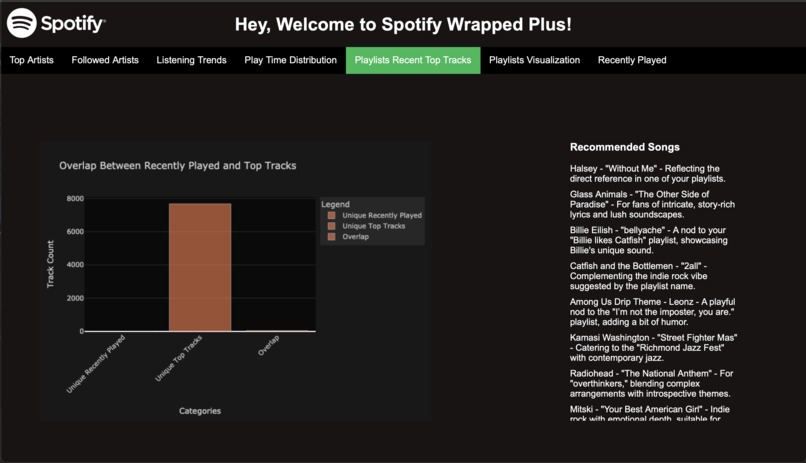Click the Recommended Songs heading
The width and height of the screenshot is (806, 463).
(625, 147)
